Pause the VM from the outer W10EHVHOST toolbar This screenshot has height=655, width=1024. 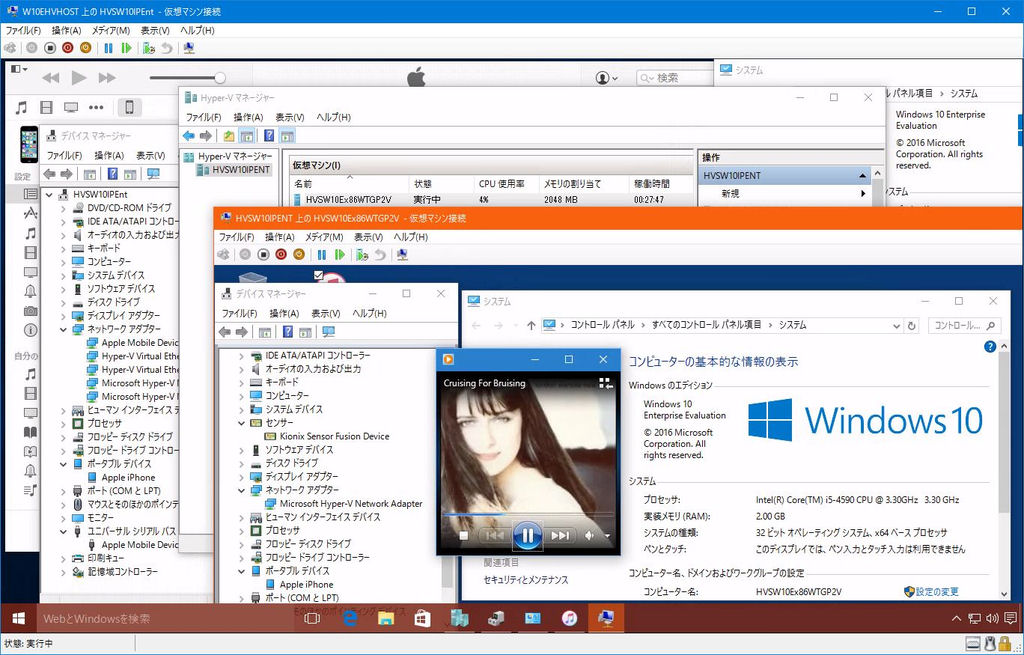(108, 48)
